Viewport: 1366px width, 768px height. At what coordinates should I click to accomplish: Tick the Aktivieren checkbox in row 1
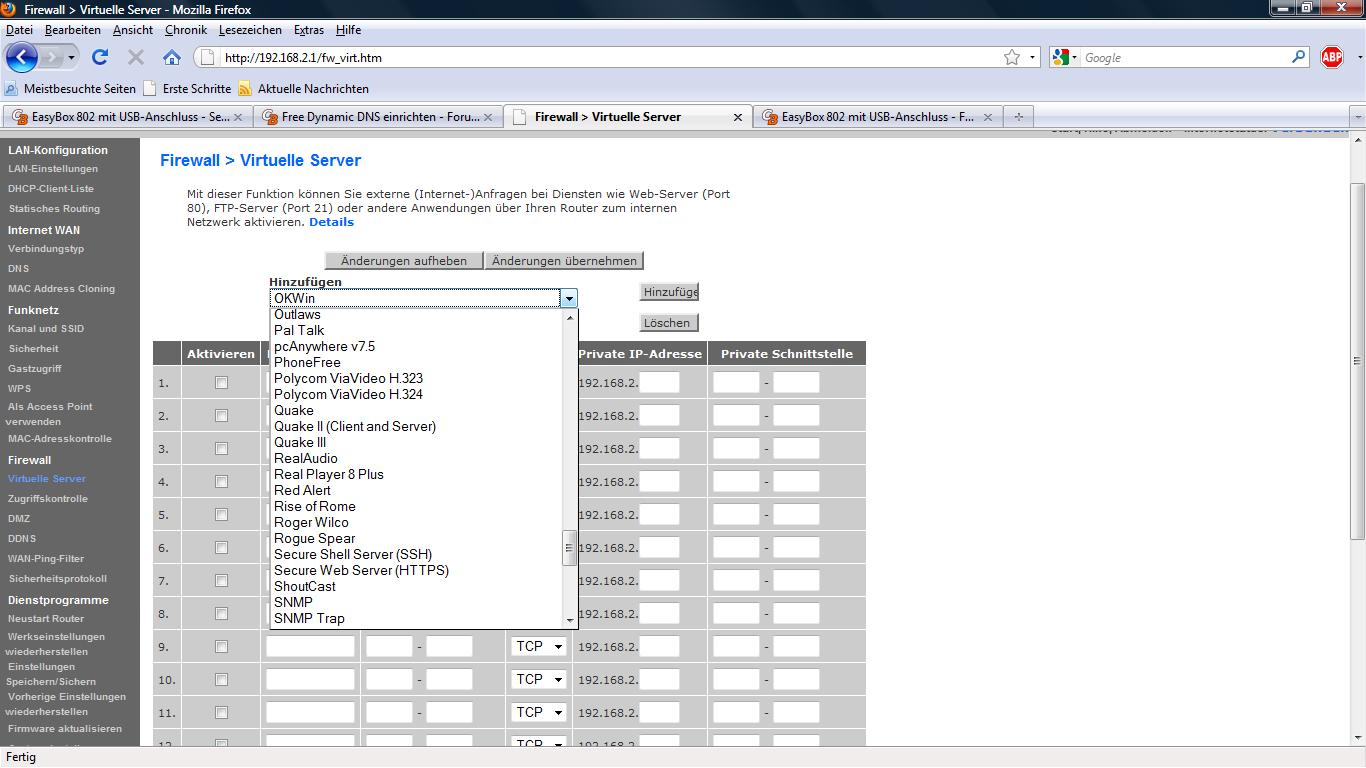click(x=221, y=383)
